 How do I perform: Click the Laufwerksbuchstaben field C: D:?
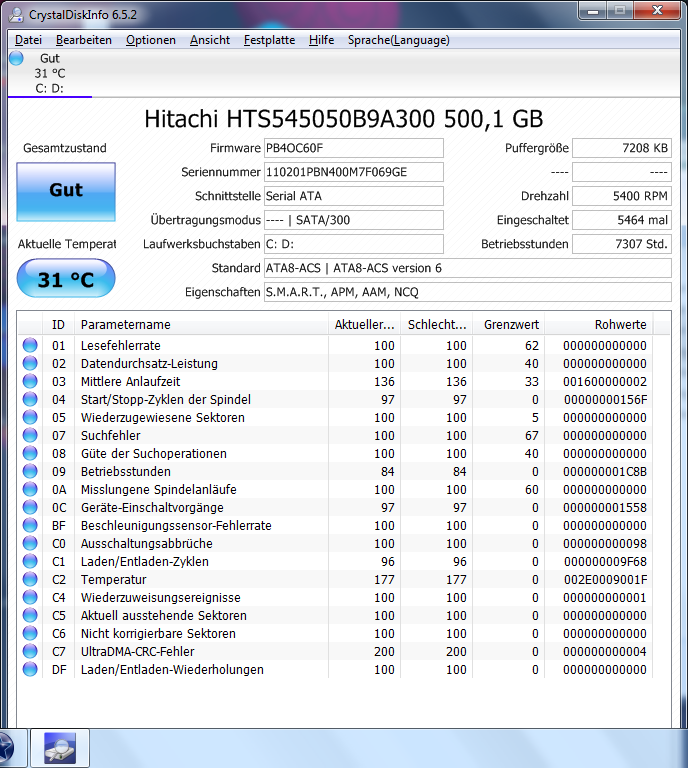click(354, 244)
